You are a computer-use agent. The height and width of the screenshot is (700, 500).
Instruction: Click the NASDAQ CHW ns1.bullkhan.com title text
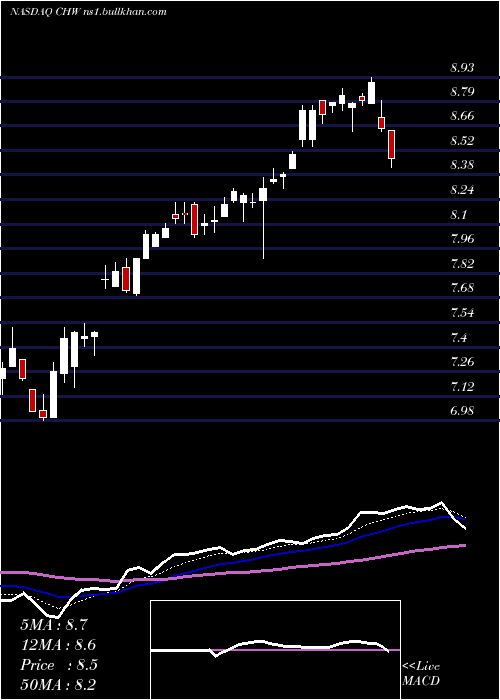point(88,11)
